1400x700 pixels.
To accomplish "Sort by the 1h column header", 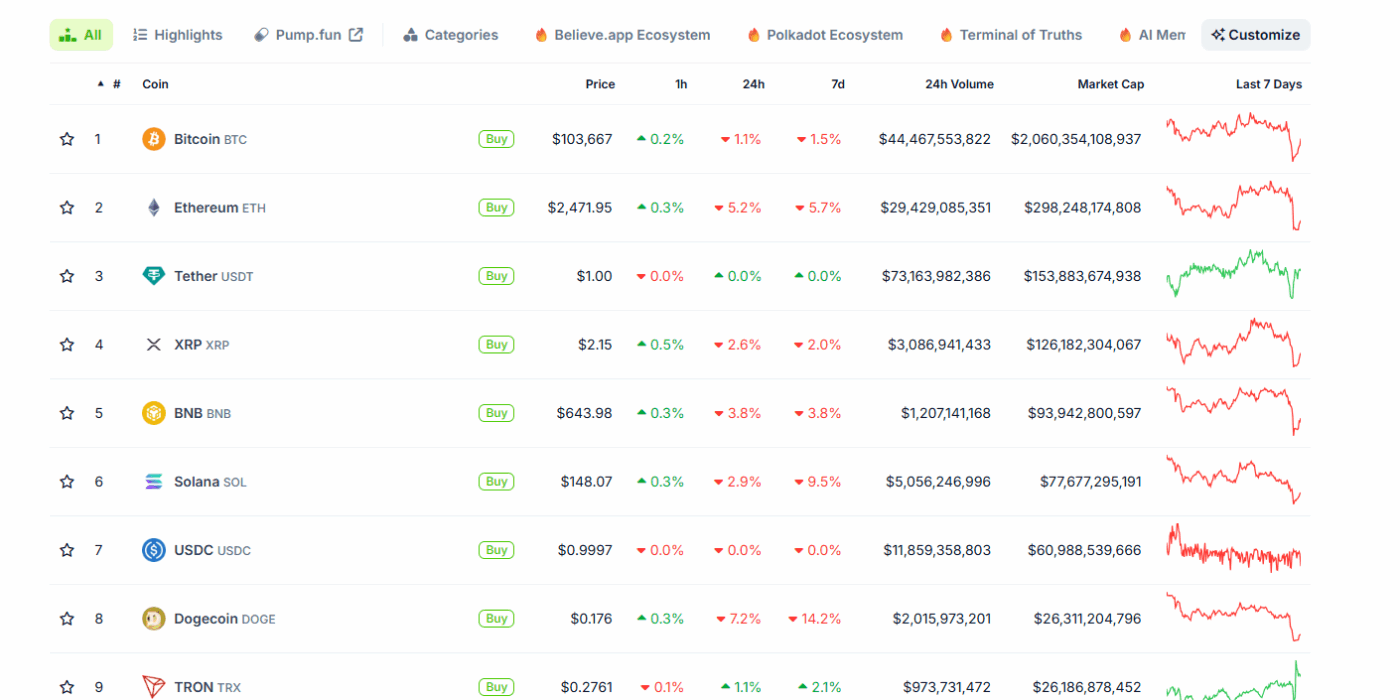I will click(681, 84).
